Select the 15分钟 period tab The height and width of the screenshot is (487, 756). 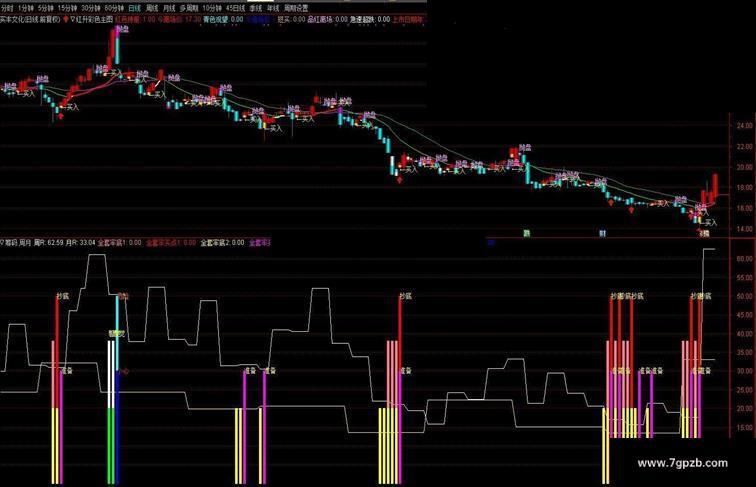[x=68, y=8]
